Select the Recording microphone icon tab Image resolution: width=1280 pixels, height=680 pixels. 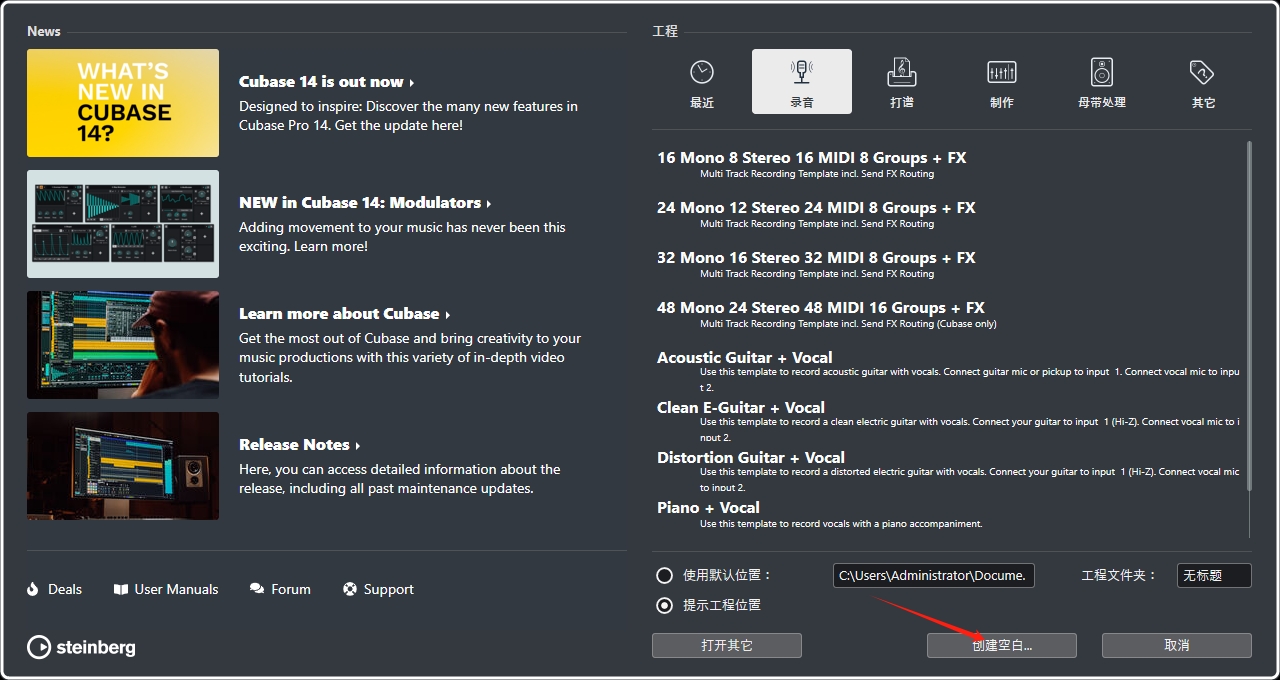[x=802, y=72]
